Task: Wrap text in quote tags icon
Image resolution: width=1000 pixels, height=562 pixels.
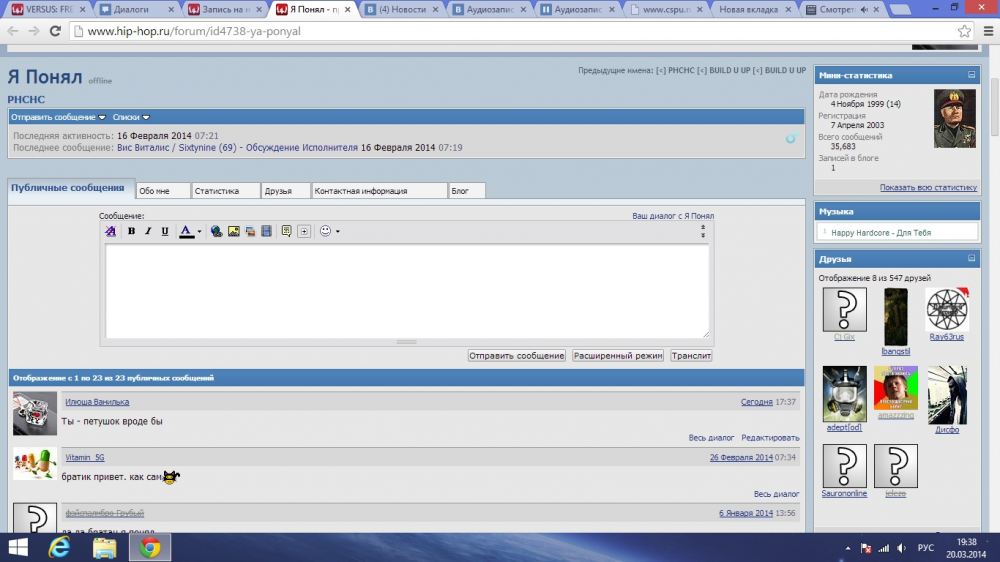Action: point(286,231)
